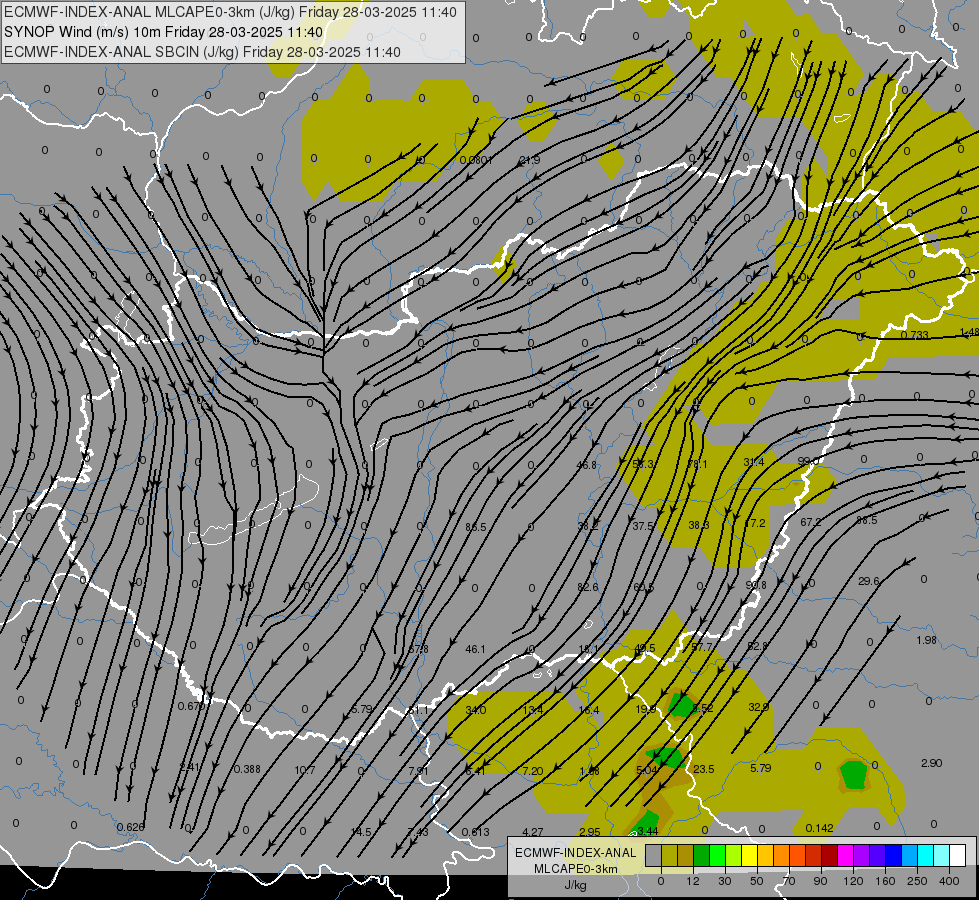Pick the cyan swatch after 250
This screenshot has width=979, height=900.
coord(926,855)
